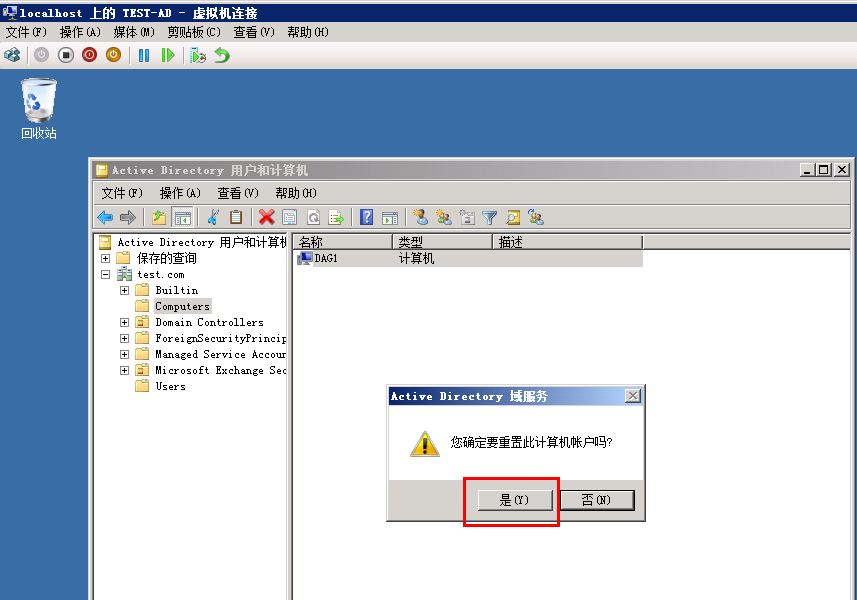Revert the VM with the green undo arrow

(x=222, y=55)
